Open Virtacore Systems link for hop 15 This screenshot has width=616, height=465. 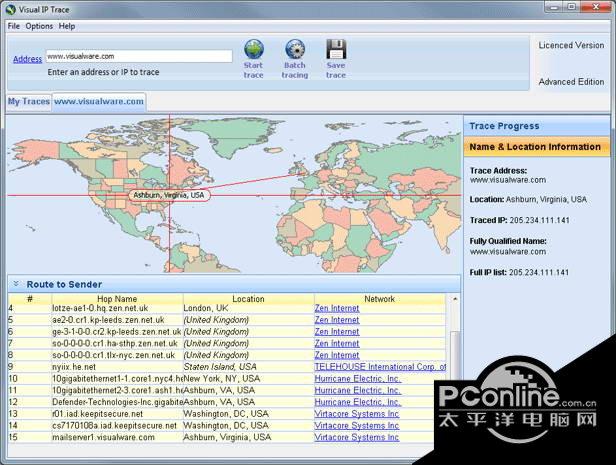(357, 437)
